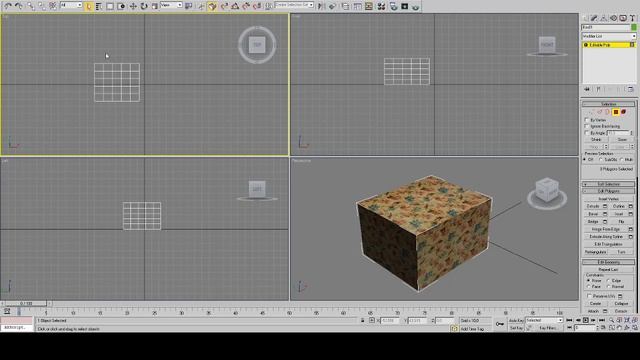Click the Extrude button in Edit Polygons
The width and height of the screenshot is (640, 360).
point(593,206)
